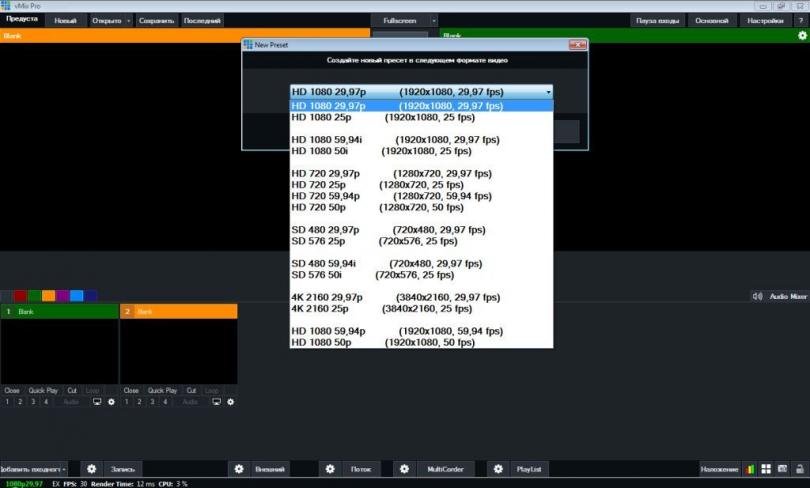This screenshot has width=810, height=488.
Task: Click the Audio Mixer speaker icon
Action: click(757, 297)
